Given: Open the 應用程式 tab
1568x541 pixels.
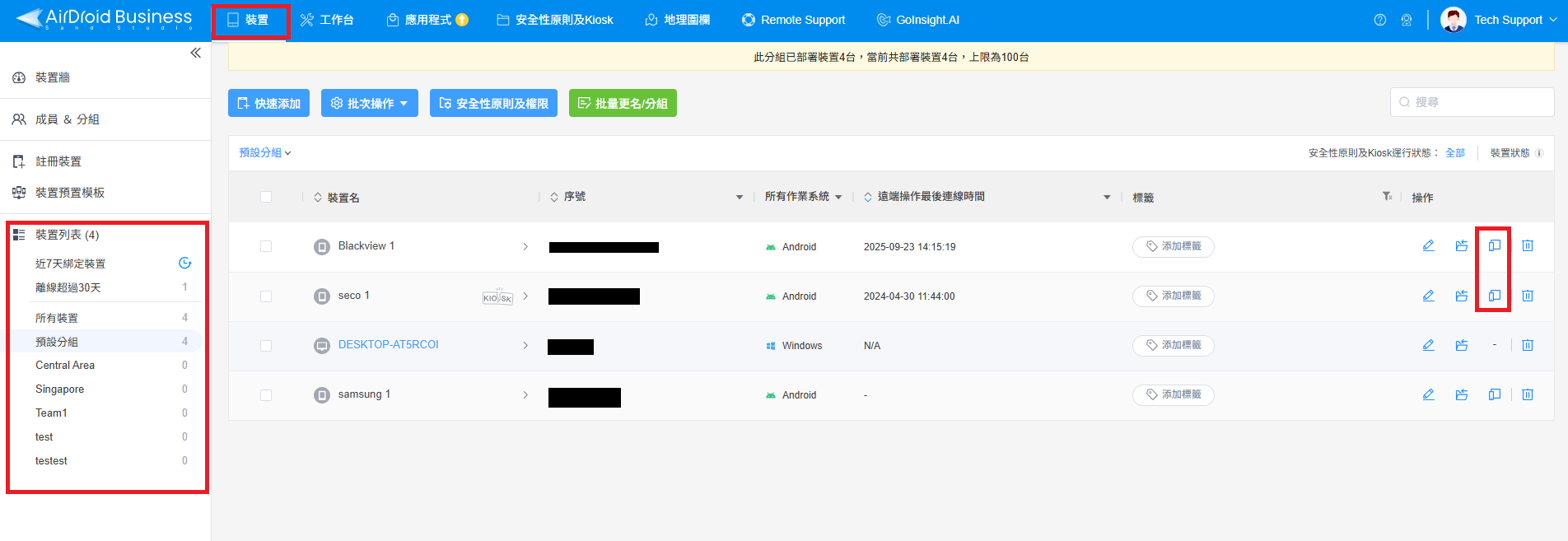Looking at the screenshot, I should [427, 20].
